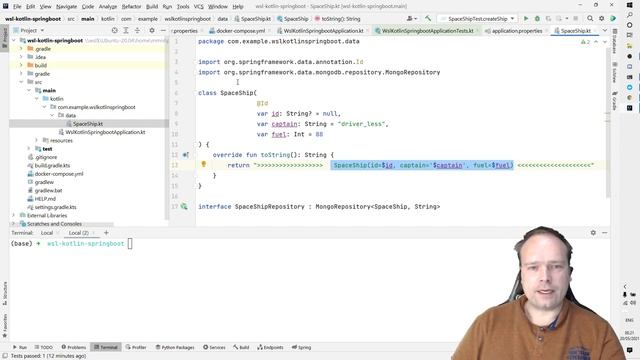
Task: Expand the .gradle folder
Action: click(x=21, y=49)
